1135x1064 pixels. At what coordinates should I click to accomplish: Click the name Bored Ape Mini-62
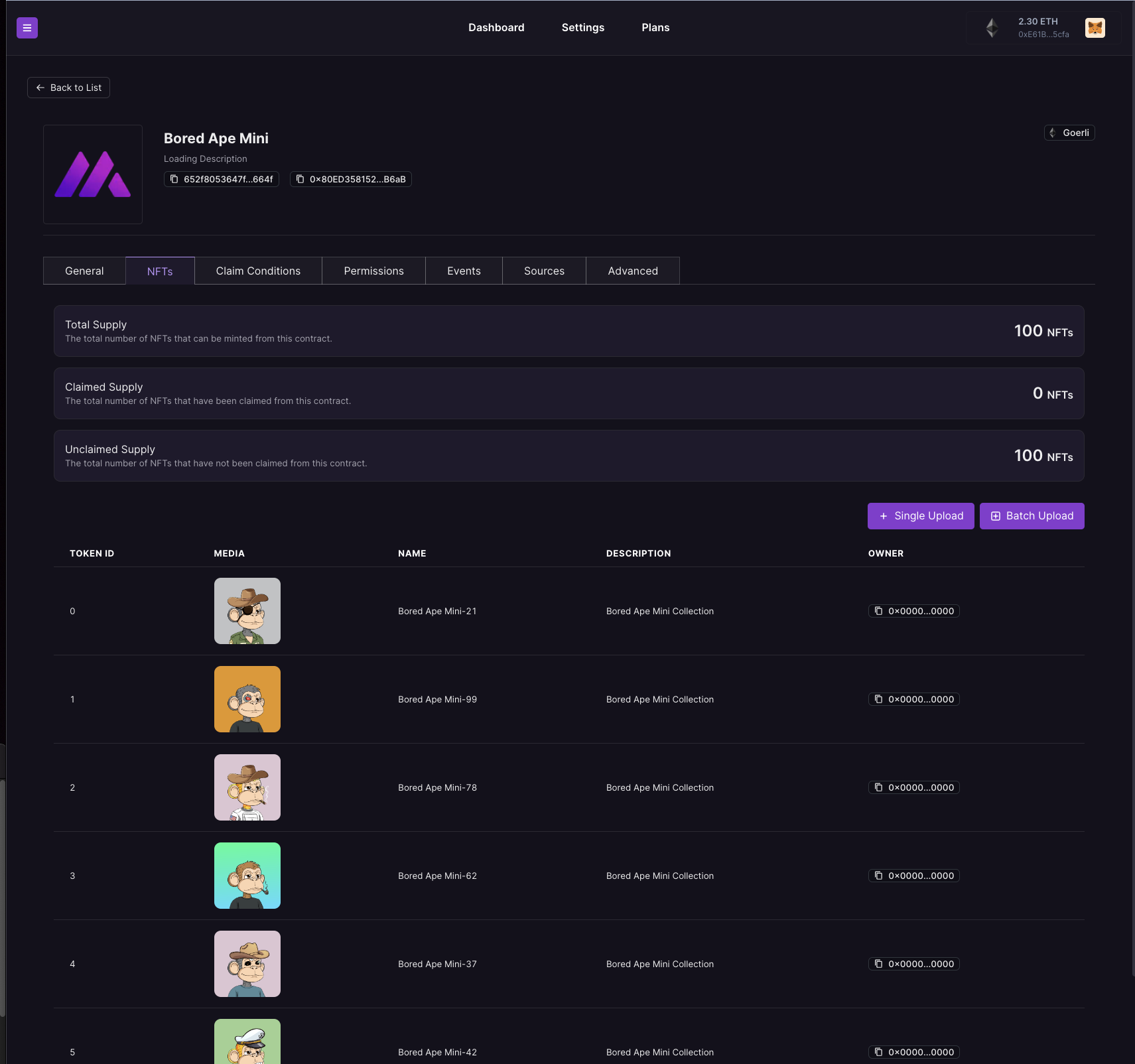pyautogui.click(x=437, y=876)
